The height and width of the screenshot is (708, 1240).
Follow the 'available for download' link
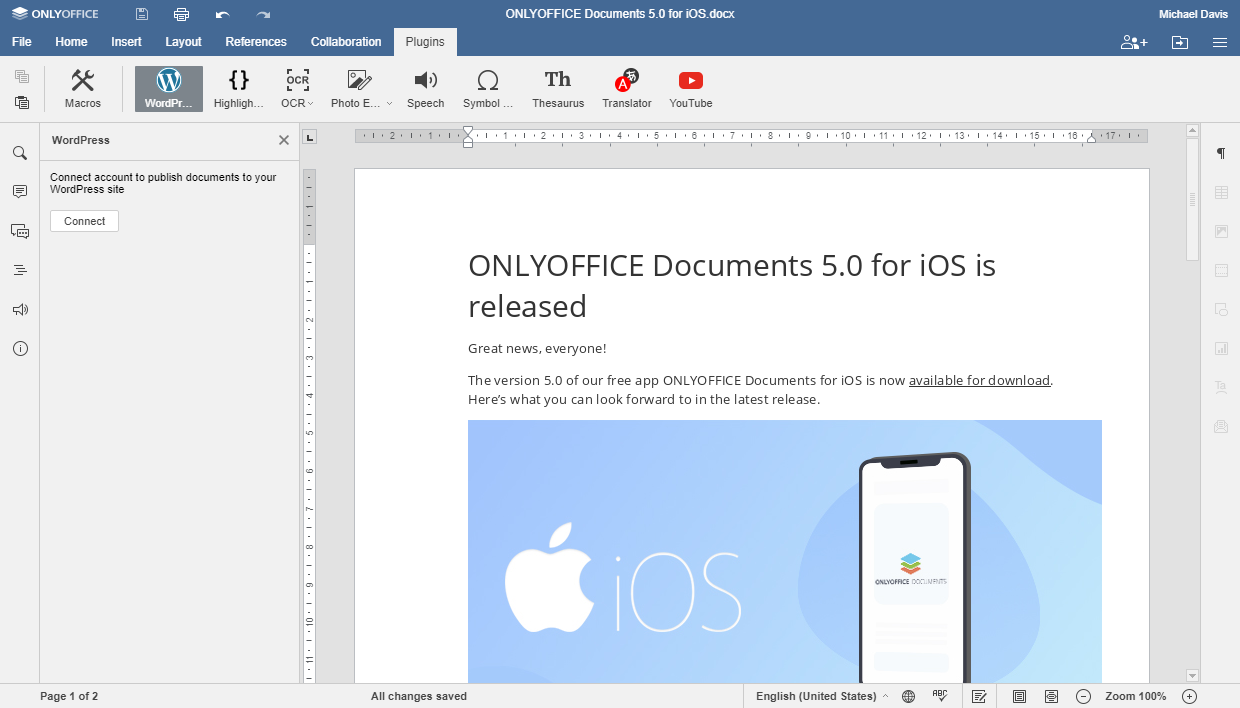tap(979, 380)
